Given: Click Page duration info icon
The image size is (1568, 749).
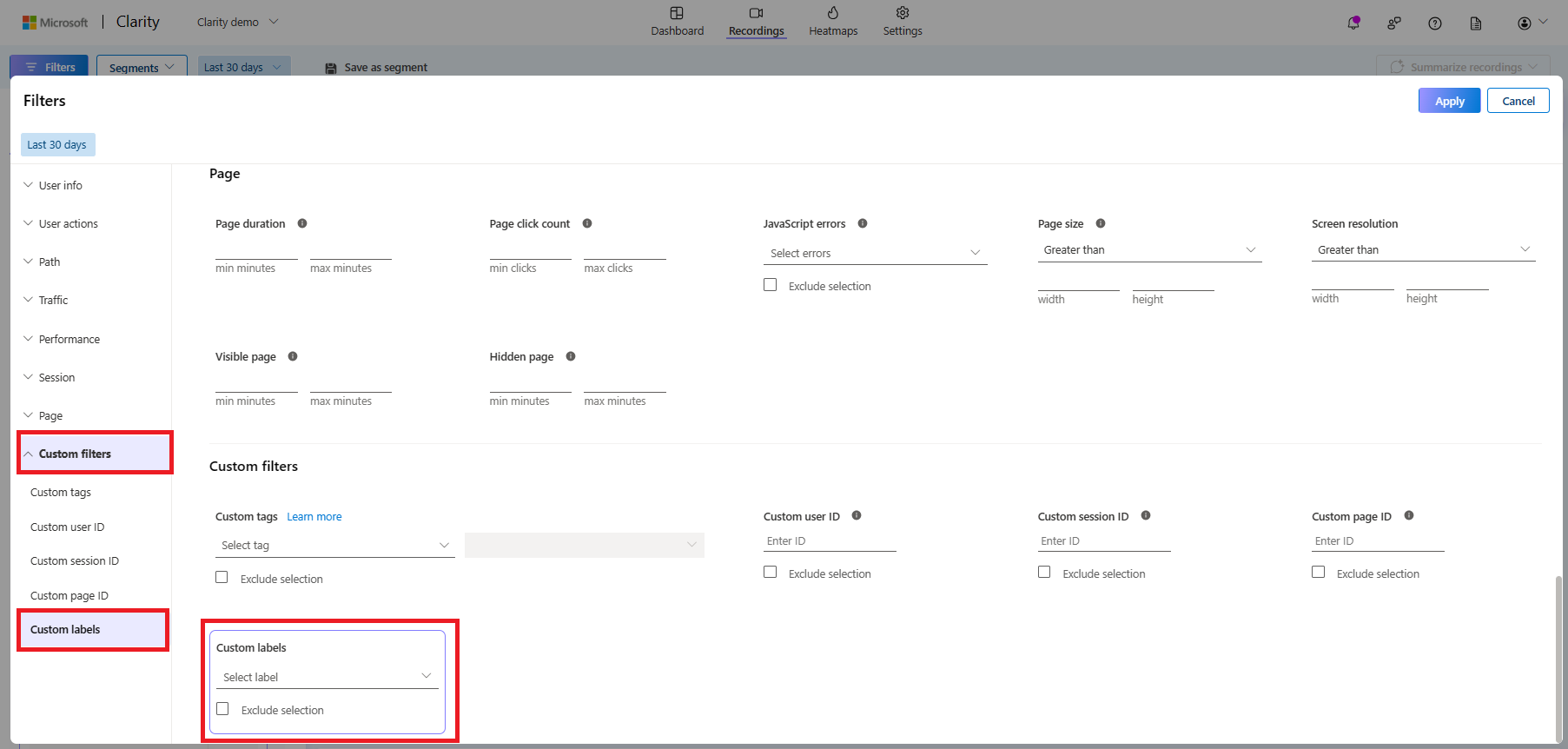Looking at the screenshot, I should 302,223.
